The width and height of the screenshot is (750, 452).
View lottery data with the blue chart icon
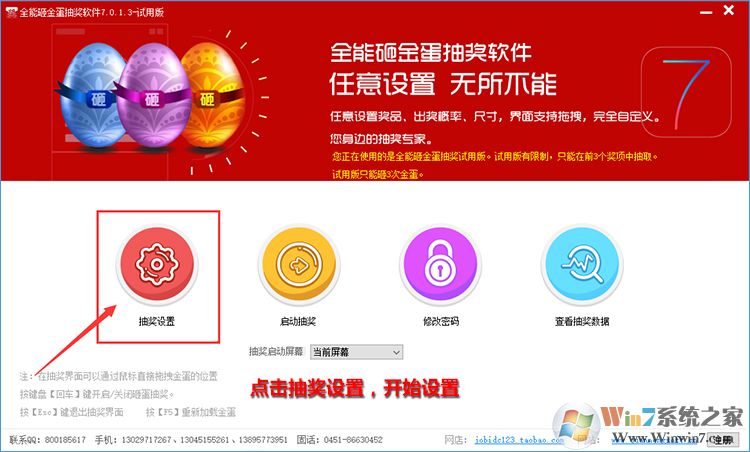click(x=582, y=265)
